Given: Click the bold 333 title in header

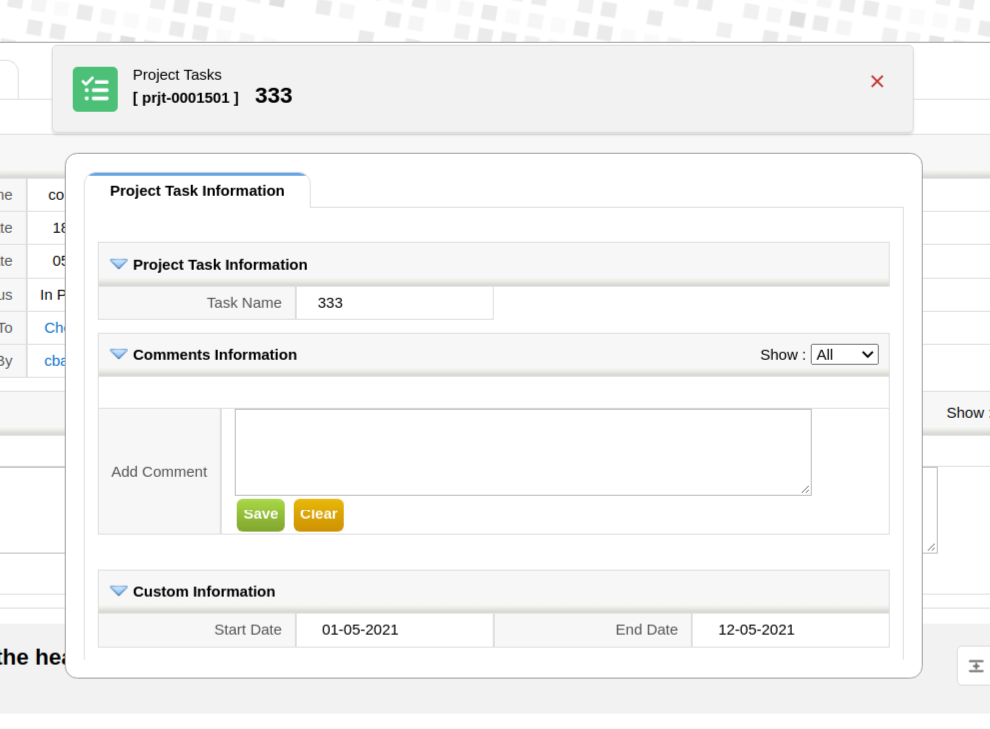Looking at the screenshot, I should [273, 96].
